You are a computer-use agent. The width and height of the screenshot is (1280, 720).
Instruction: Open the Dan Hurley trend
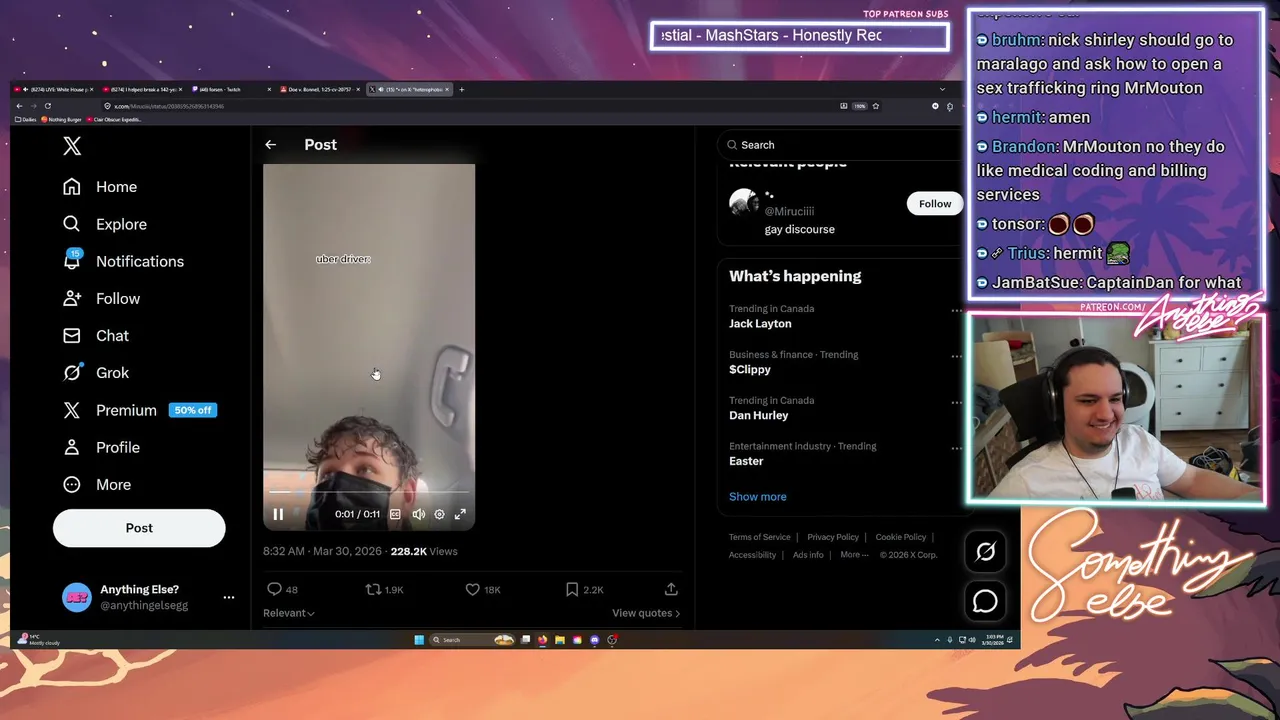758,415
